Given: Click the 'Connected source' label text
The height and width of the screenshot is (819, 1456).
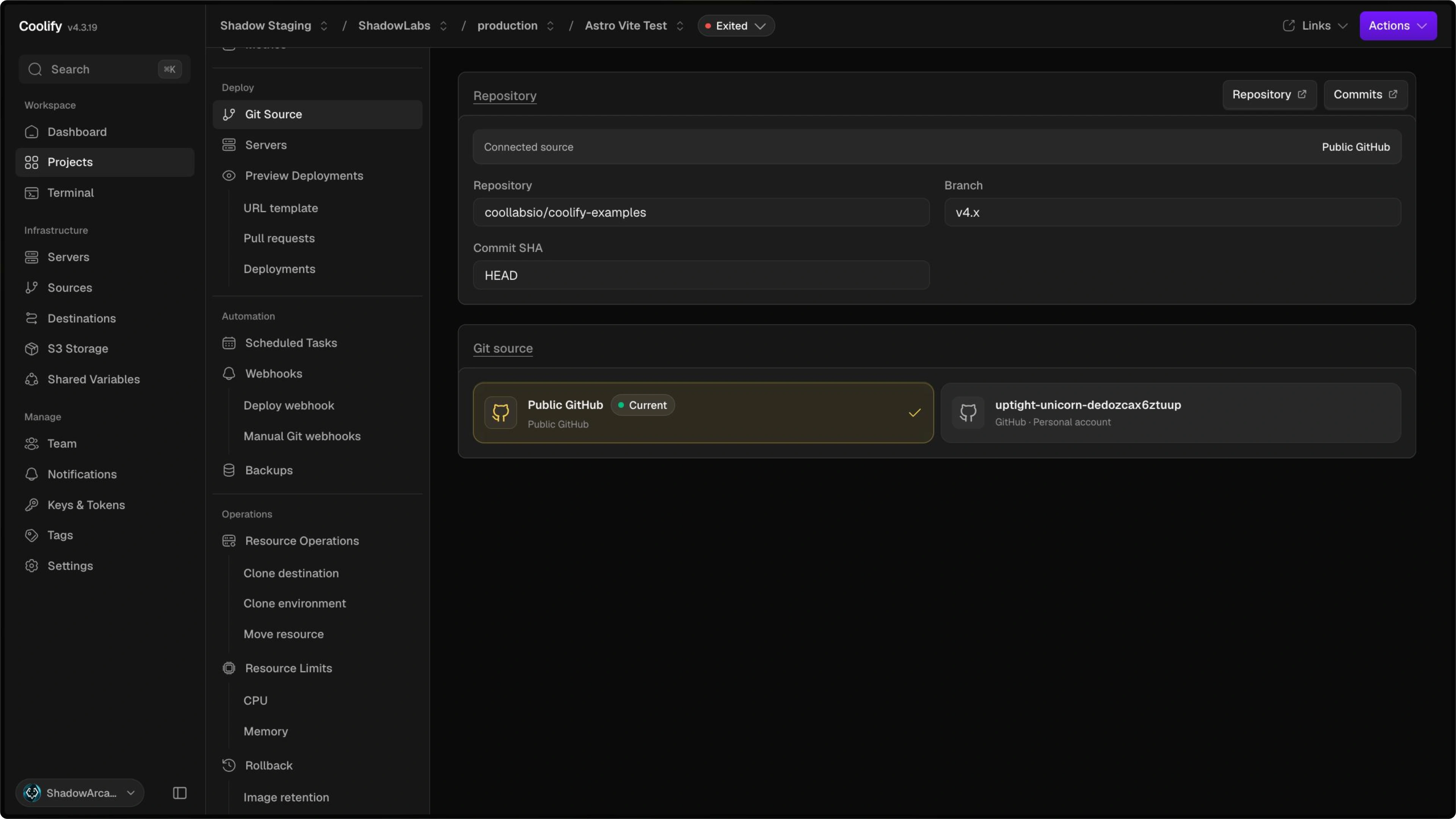Looking at the screenshot, I should pos(529,147).
